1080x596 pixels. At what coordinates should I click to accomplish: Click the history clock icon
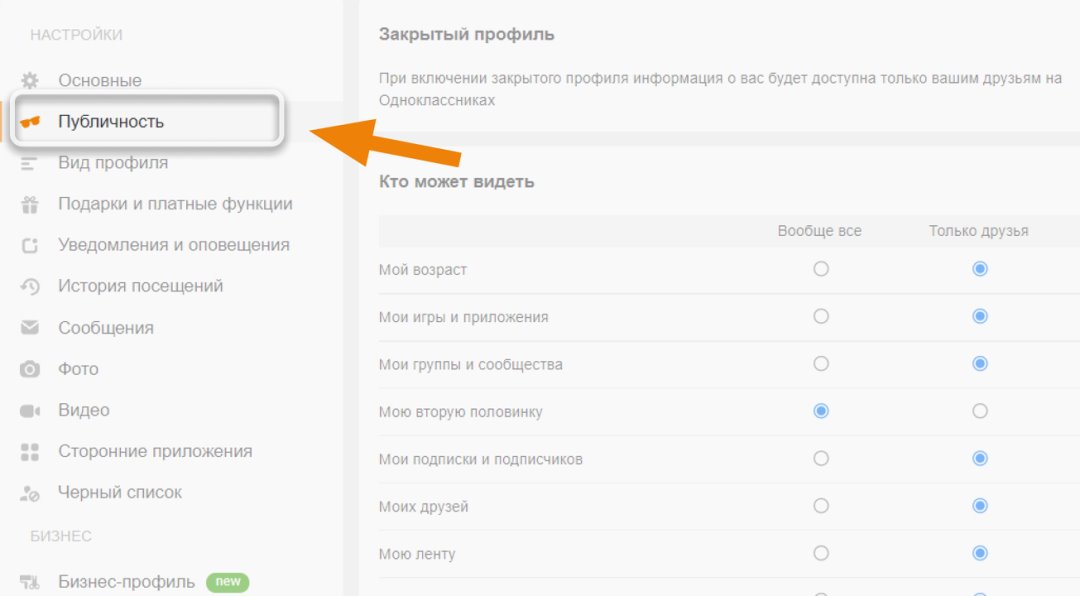coord(30,287)
